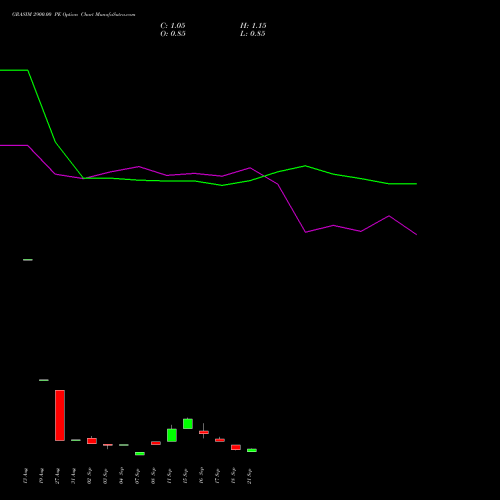This screenshot has height=500, width=500.
Task: Select the high value 'H: 1.15'
Action: coord(253,26)
